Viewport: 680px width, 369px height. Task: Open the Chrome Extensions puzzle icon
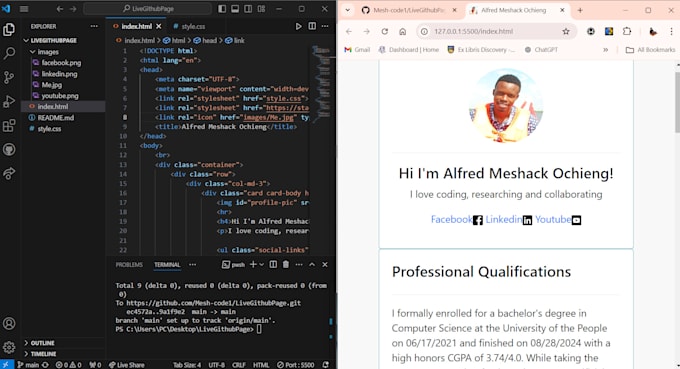(627, 31)
